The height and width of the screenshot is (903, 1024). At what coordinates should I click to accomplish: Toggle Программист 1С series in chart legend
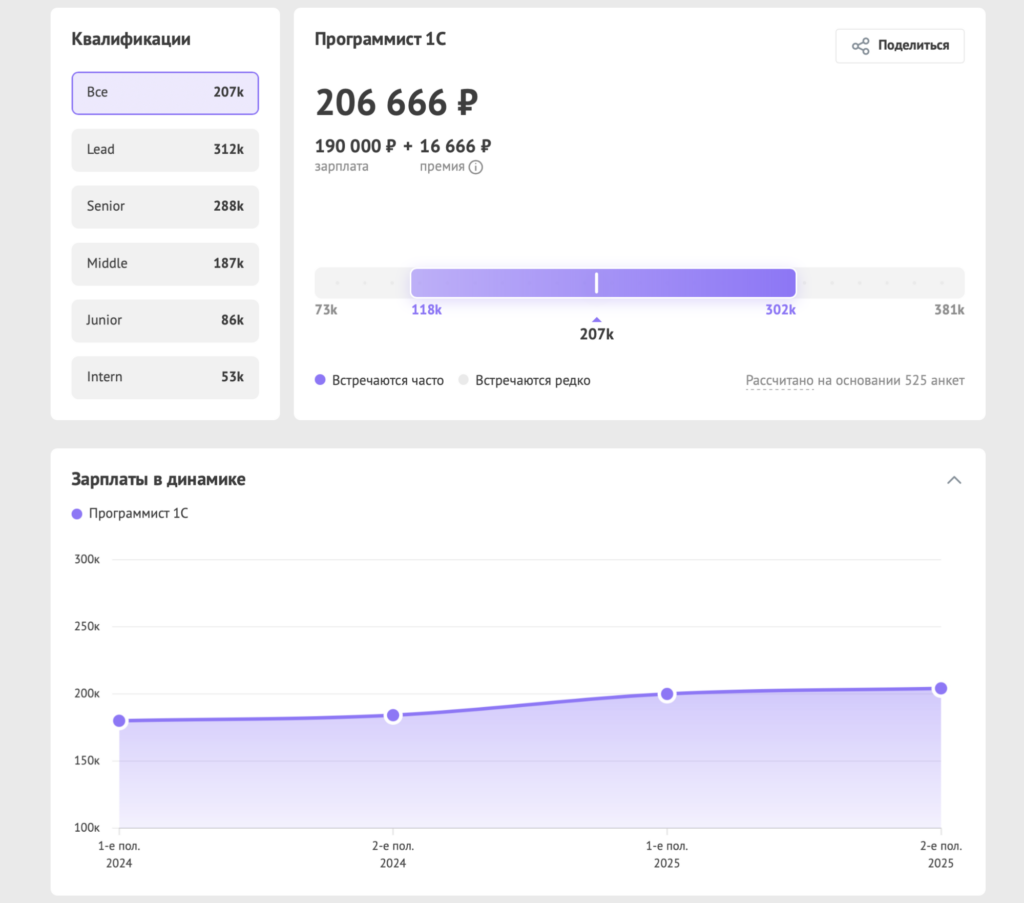coord(130,514)
